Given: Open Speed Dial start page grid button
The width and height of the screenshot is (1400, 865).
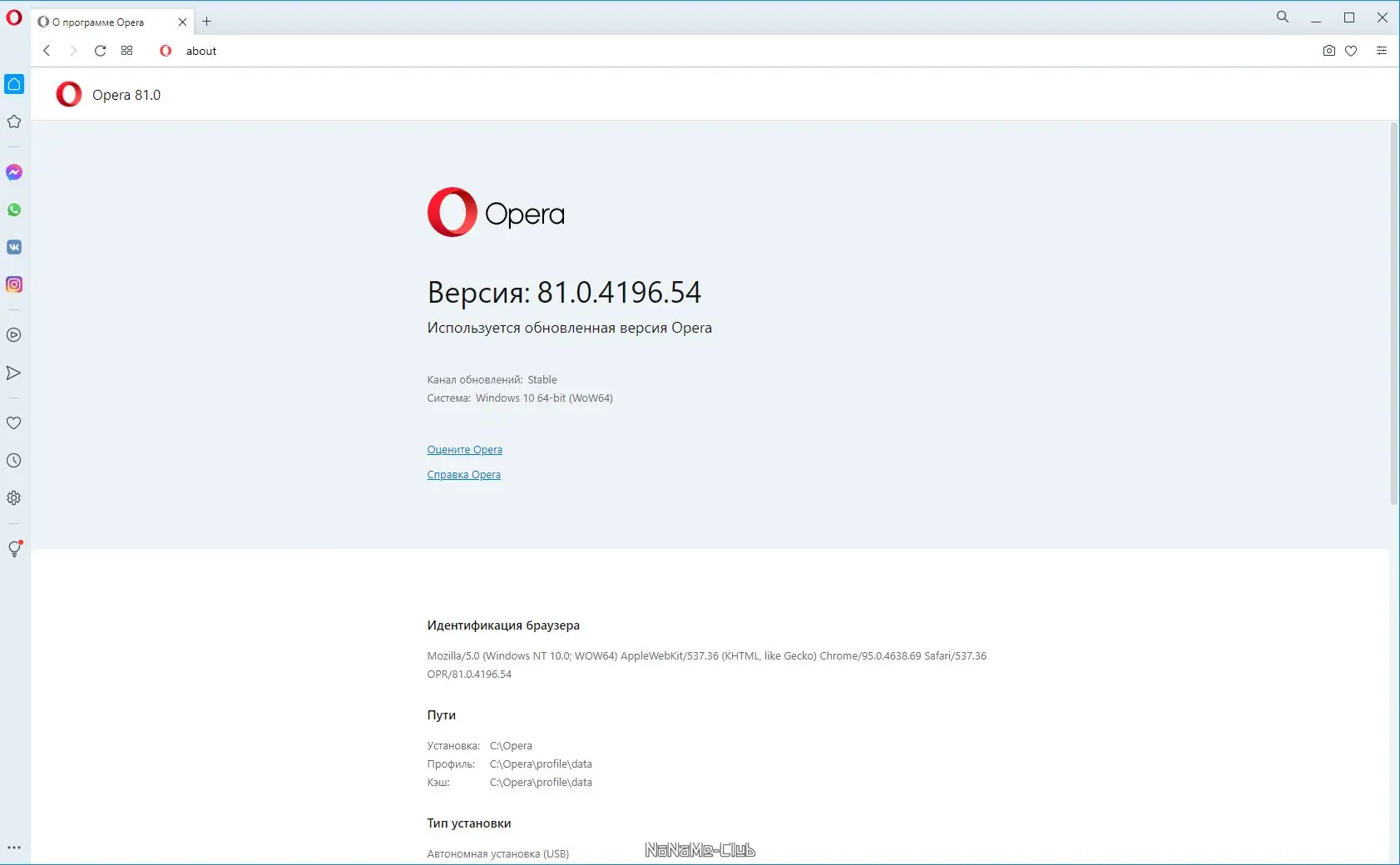Looking at the screenshot, I should point(127,51).
